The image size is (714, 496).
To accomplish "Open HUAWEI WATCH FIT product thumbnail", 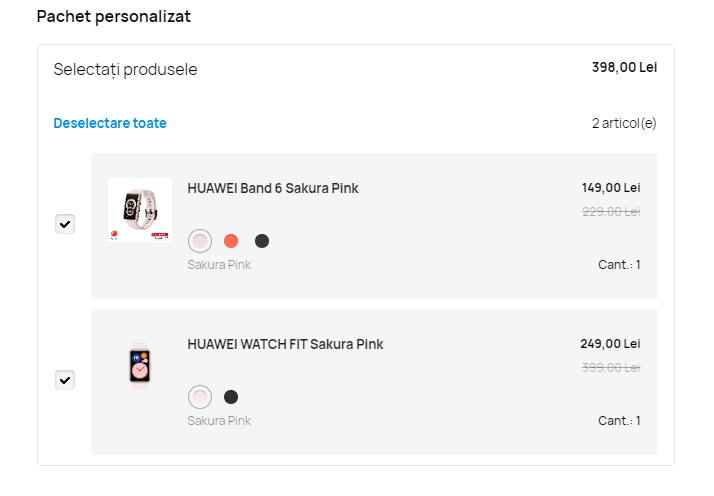I will point(140,365).
